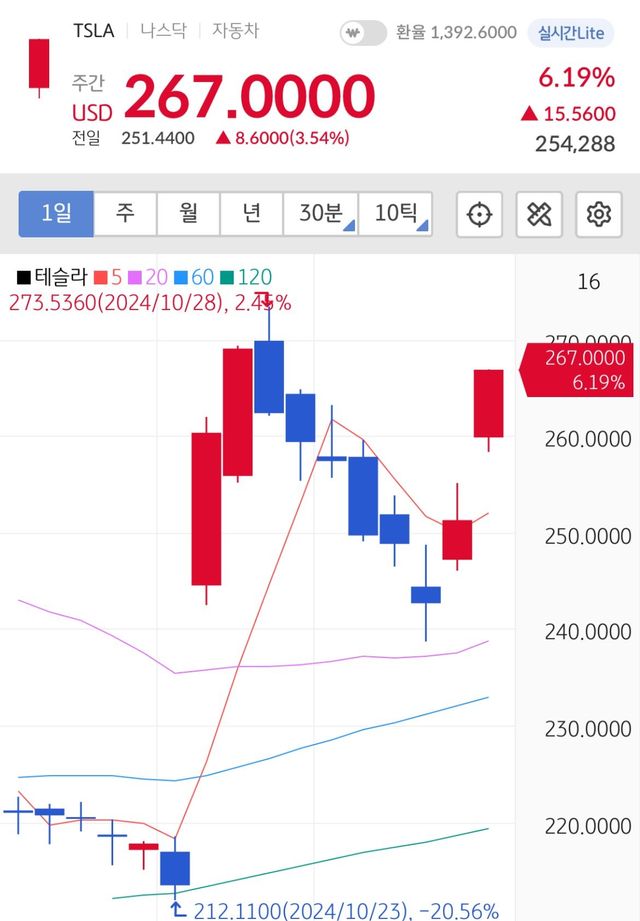The height and width of the screenshot is (921, 640).
Task: Select the 1일 daily chart tab
Action: pos(56,214)
